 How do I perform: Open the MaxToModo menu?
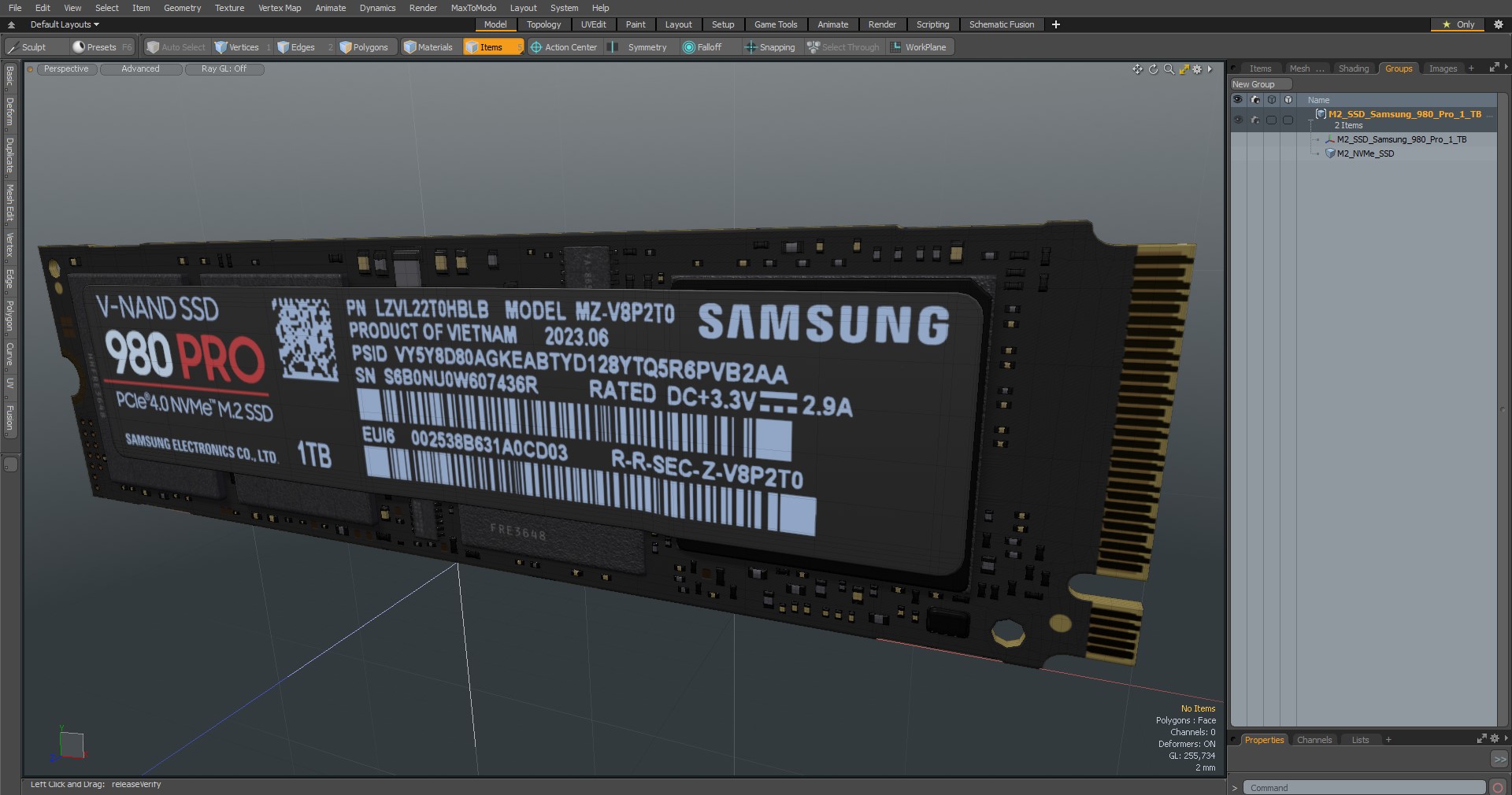tap(473, 8)
